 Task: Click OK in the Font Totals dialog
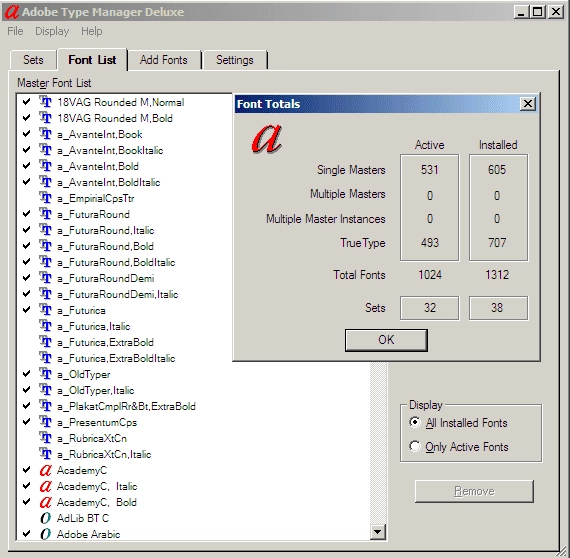click(x=386, y=340)
